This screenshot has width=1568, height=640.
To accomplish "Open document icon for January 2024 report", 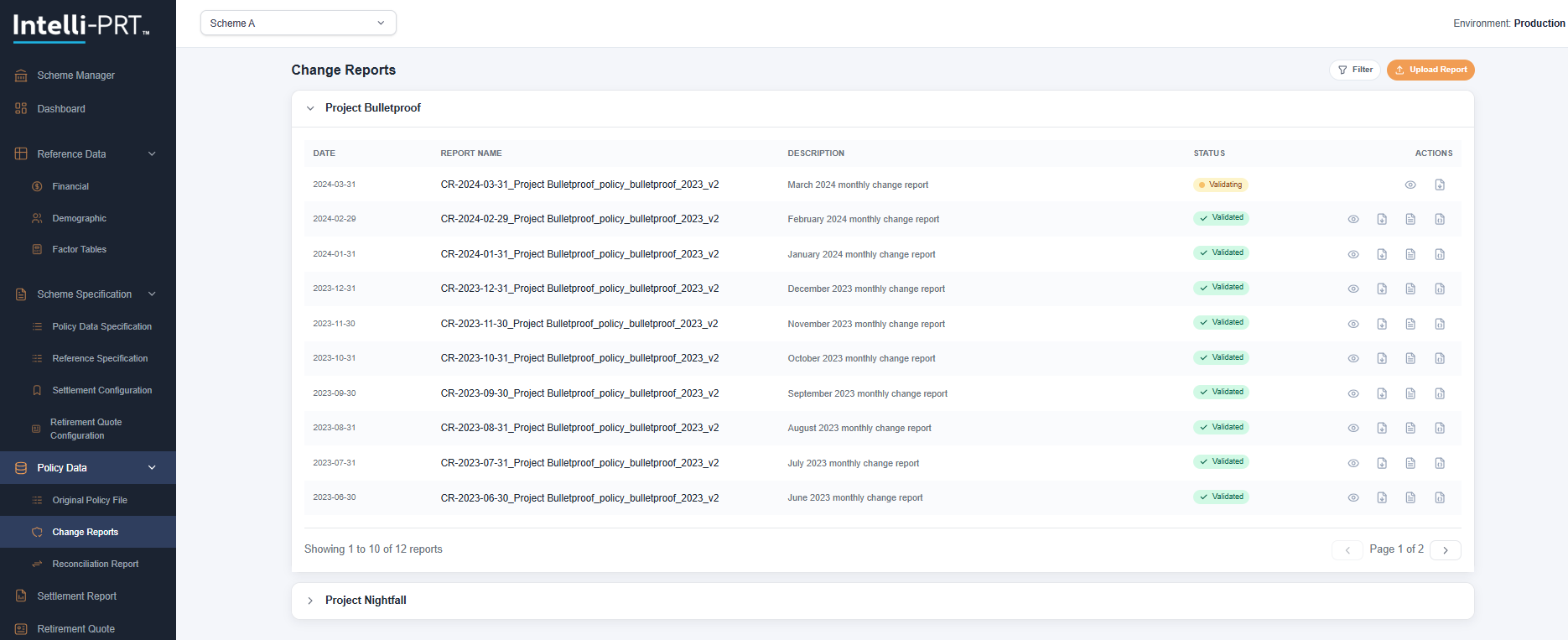I will 1410,254.
